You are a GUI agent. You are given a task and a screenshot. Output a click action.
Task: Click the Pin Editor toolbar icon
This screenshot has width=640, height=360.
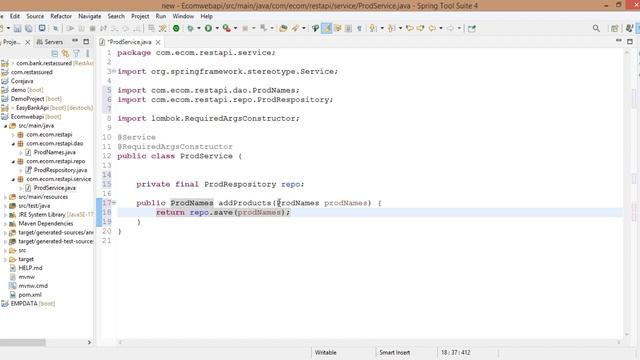click(472, 28)
